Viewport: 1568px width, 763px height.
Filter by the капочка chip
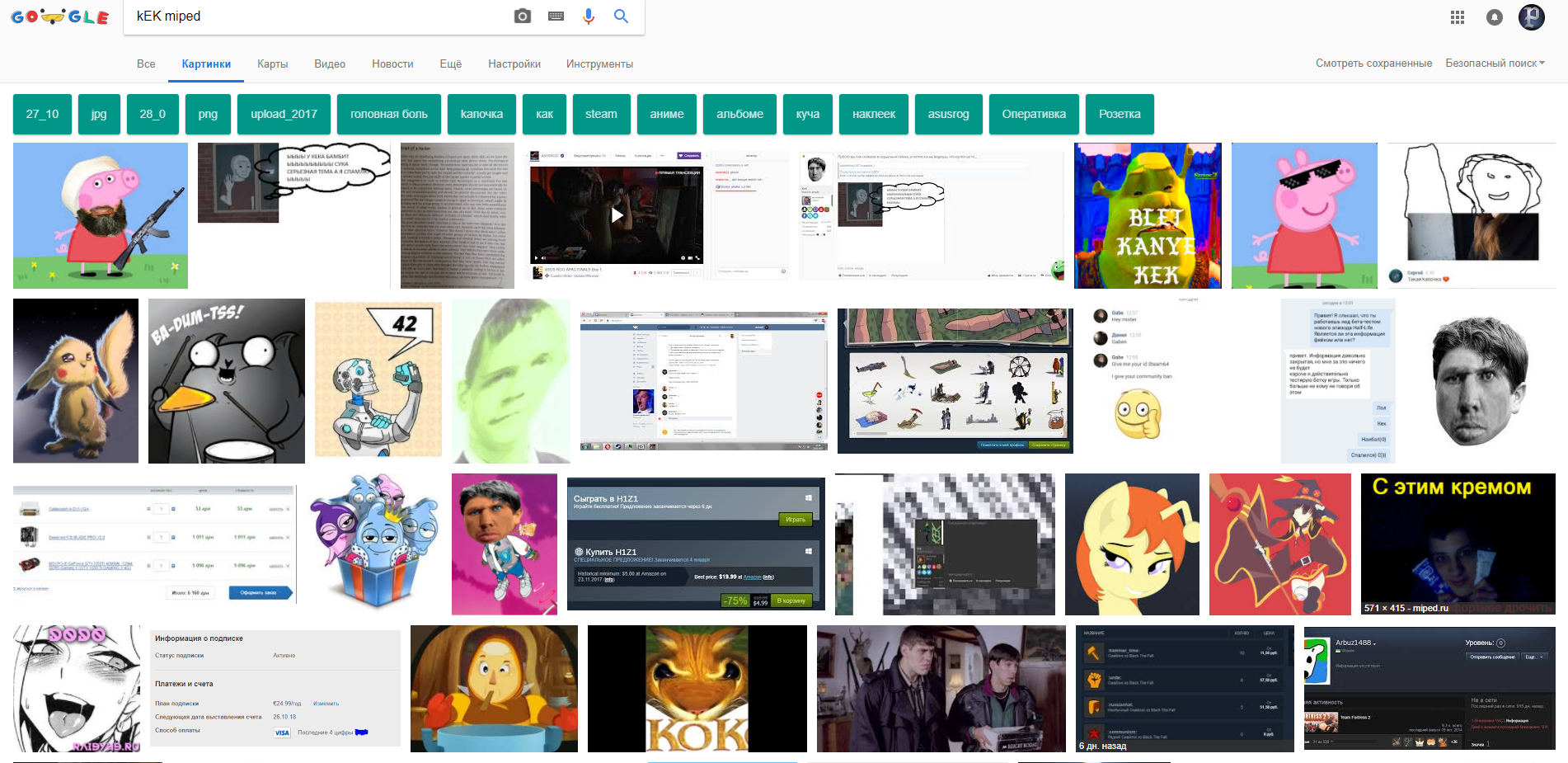(x=481, y=114)
